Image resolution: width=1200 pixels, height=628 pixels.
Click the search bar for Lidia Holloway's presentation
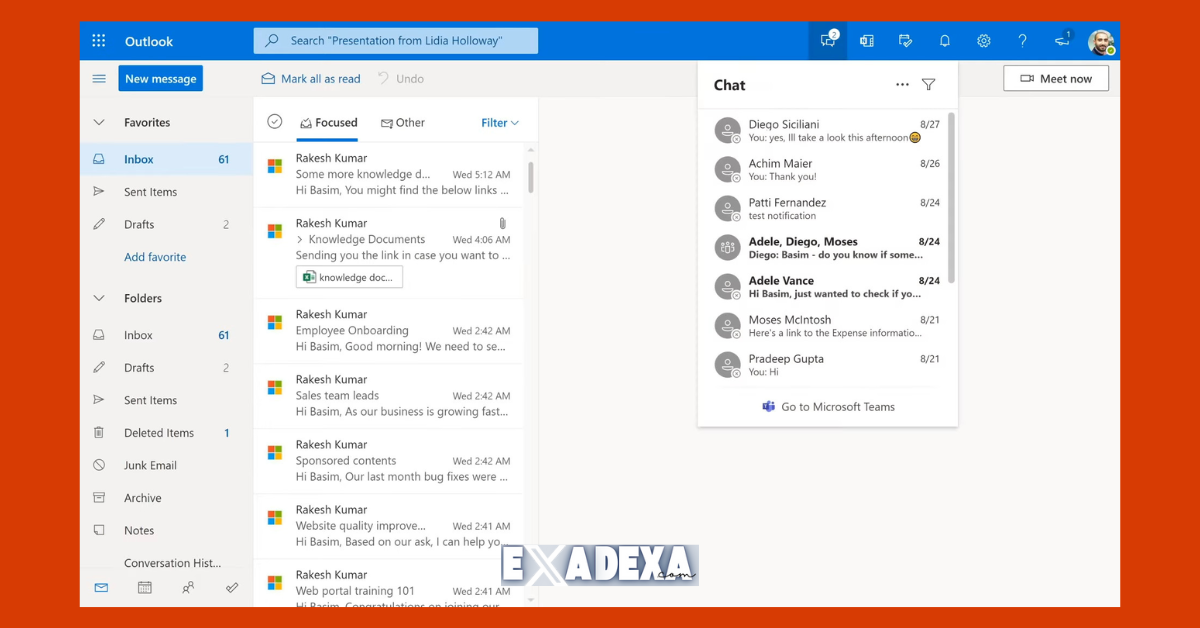[395, 41]
